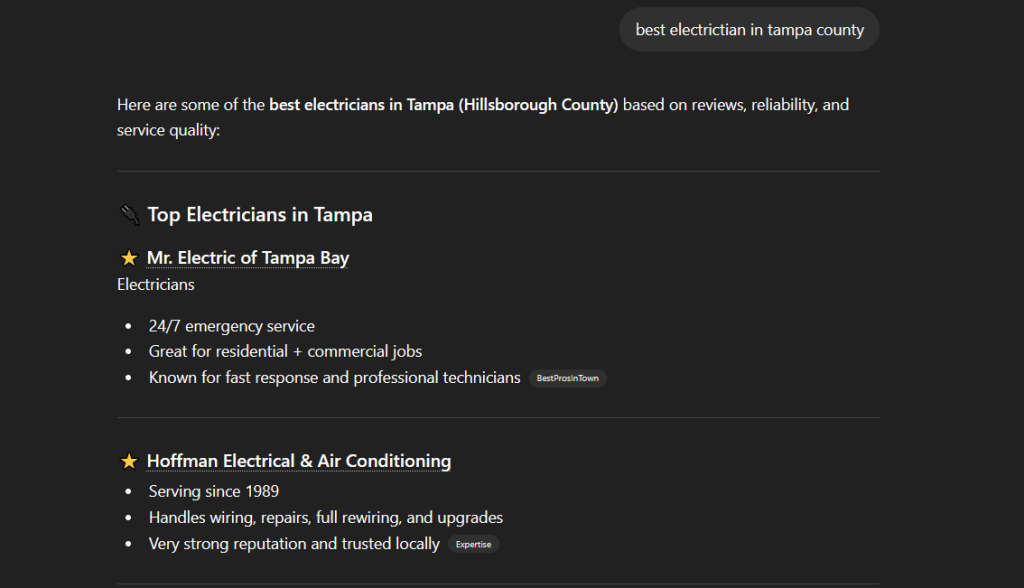This screenshot has height=588, width=1024.
Task: Click the bullet dot before 24/7 emergency service
Action: pos(128,326)
